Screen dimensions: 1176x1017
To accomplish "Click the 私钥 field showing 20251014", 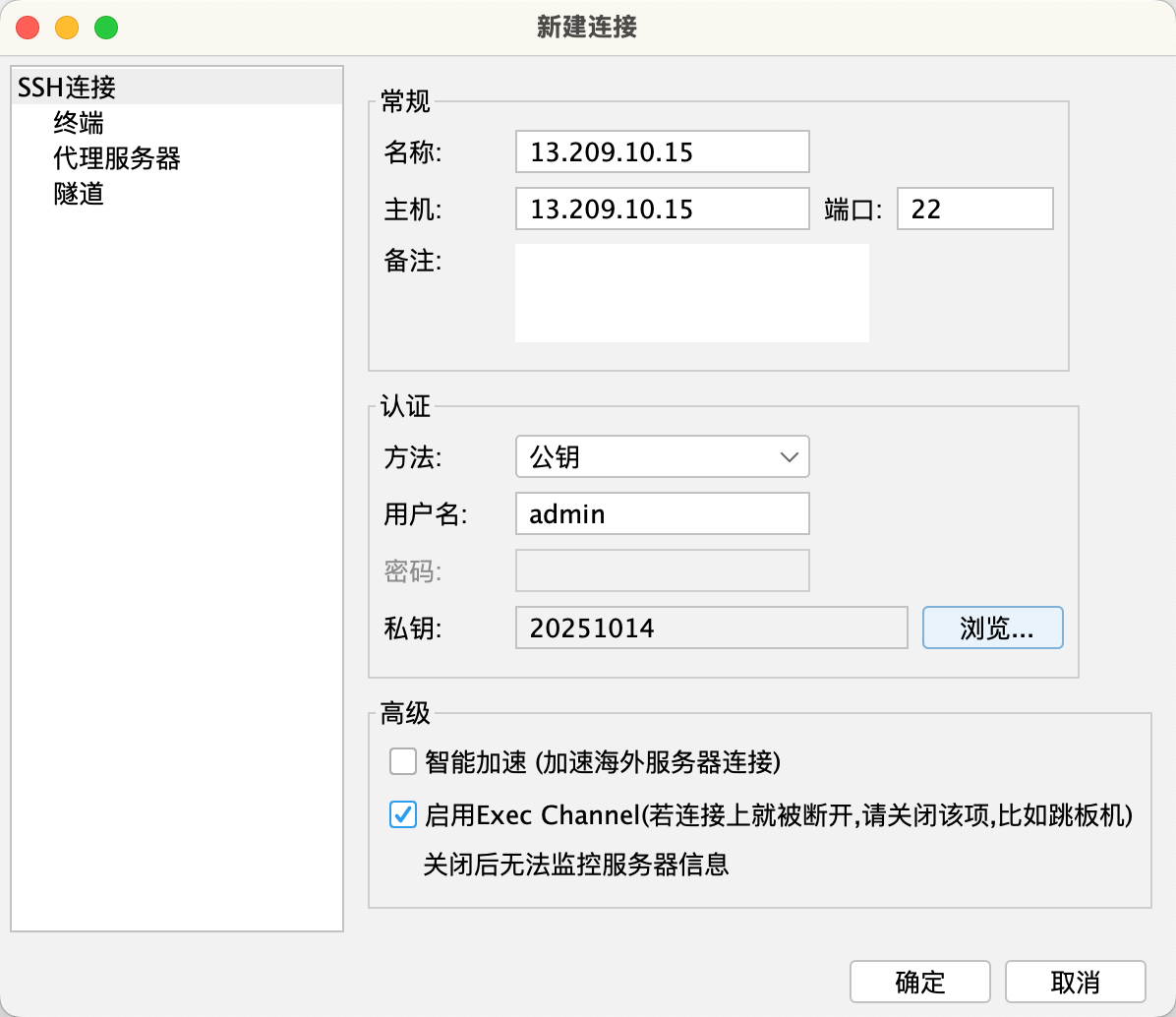I will pos(711,628).
